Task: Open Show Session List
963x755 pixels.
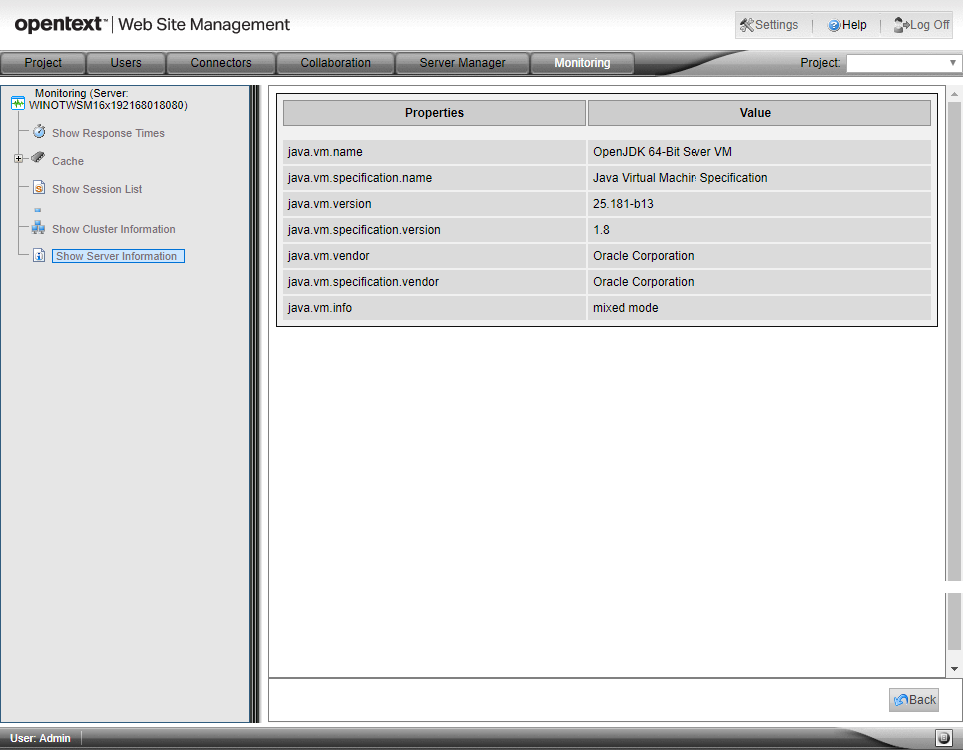Action: (97, 189)
